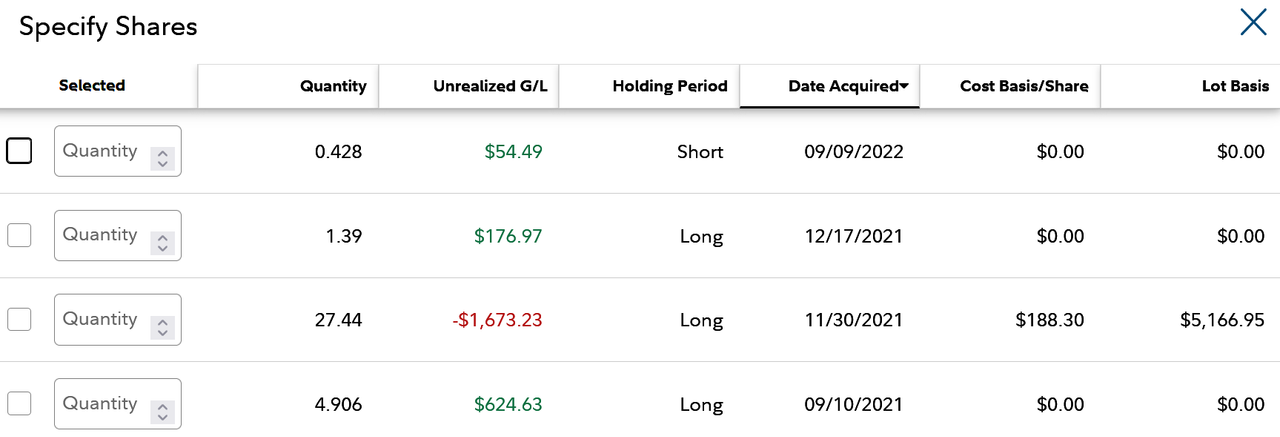
Task: Sort by the Date Acquired column arrow
Action: 904,87
